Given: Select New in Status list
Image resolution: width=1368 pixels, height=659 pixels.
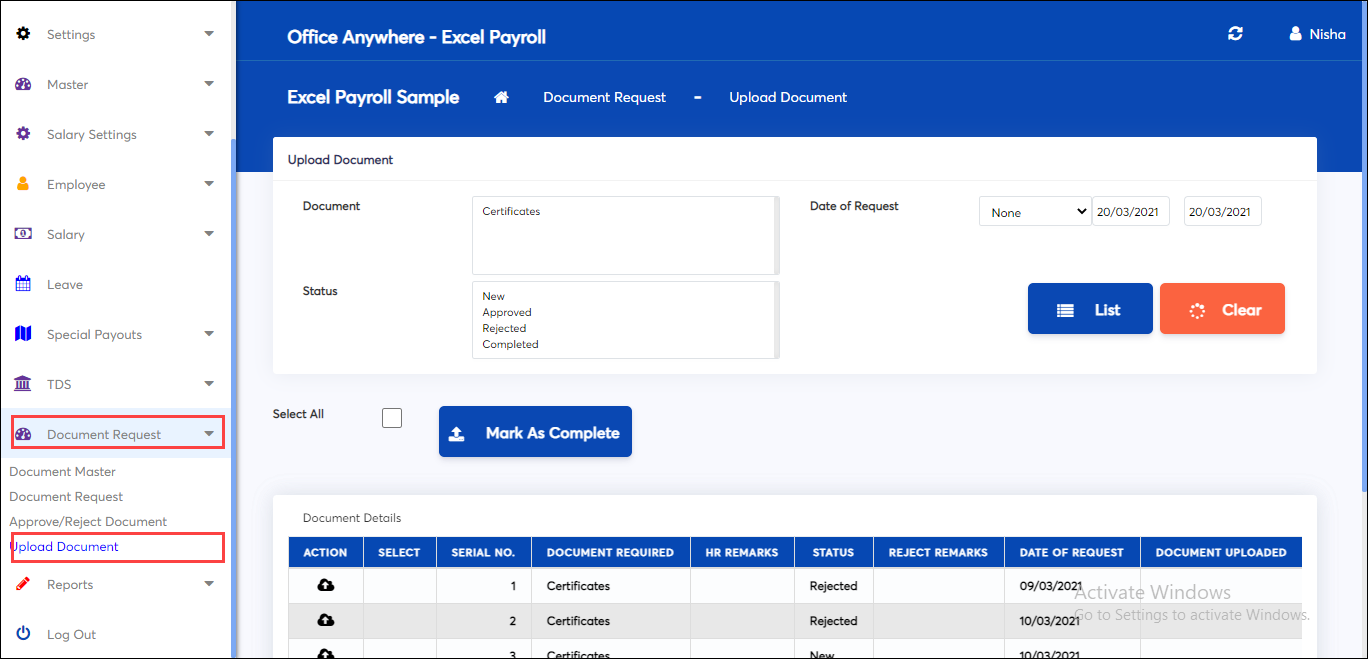Looking at the screenshot, I should click(494, 297).
